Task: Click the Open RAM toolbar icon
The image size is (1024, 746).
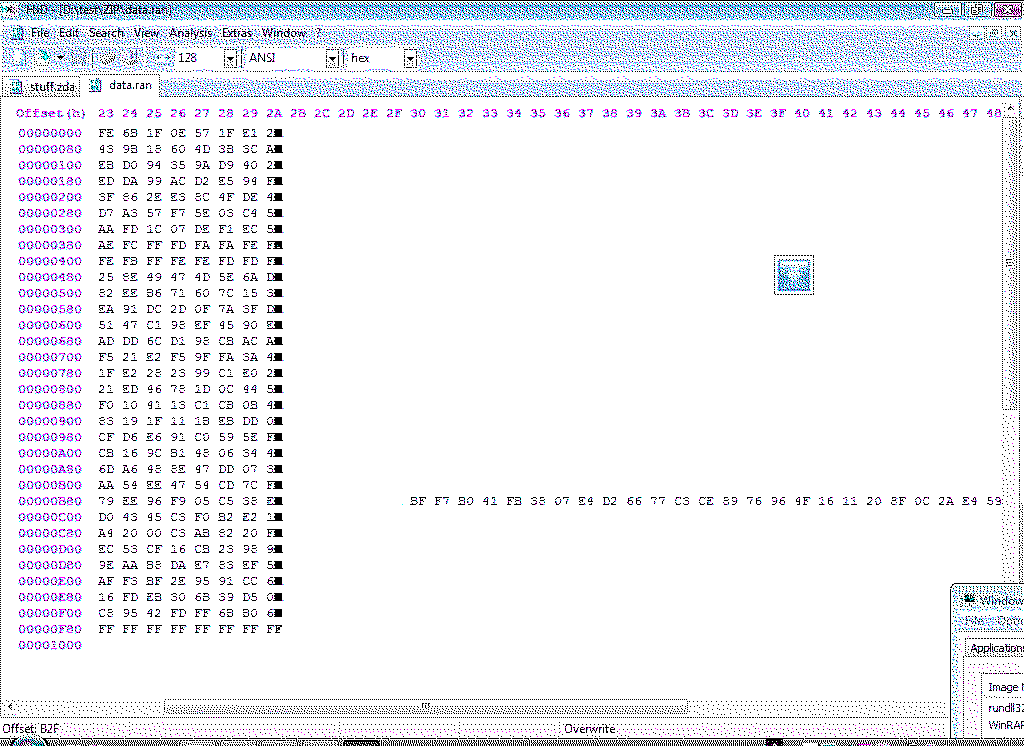Action: click(x=108, y=57)
